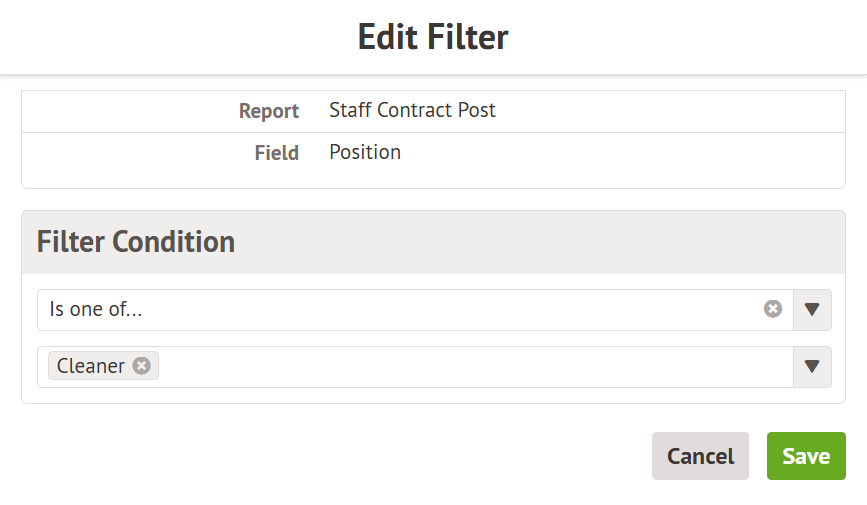
Task: Click the Report label
Action: click(269, 111)
